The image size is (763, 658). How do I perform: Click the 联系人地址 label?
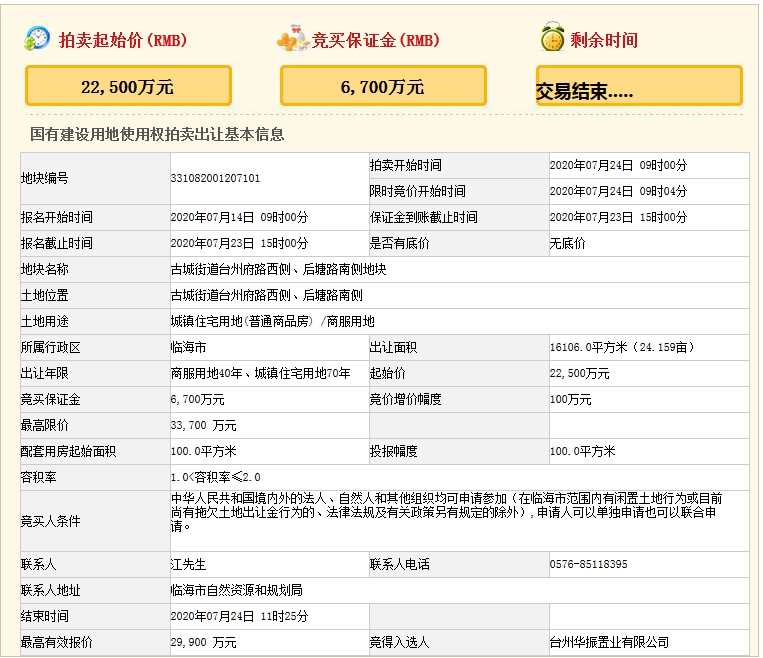[51, 591]
